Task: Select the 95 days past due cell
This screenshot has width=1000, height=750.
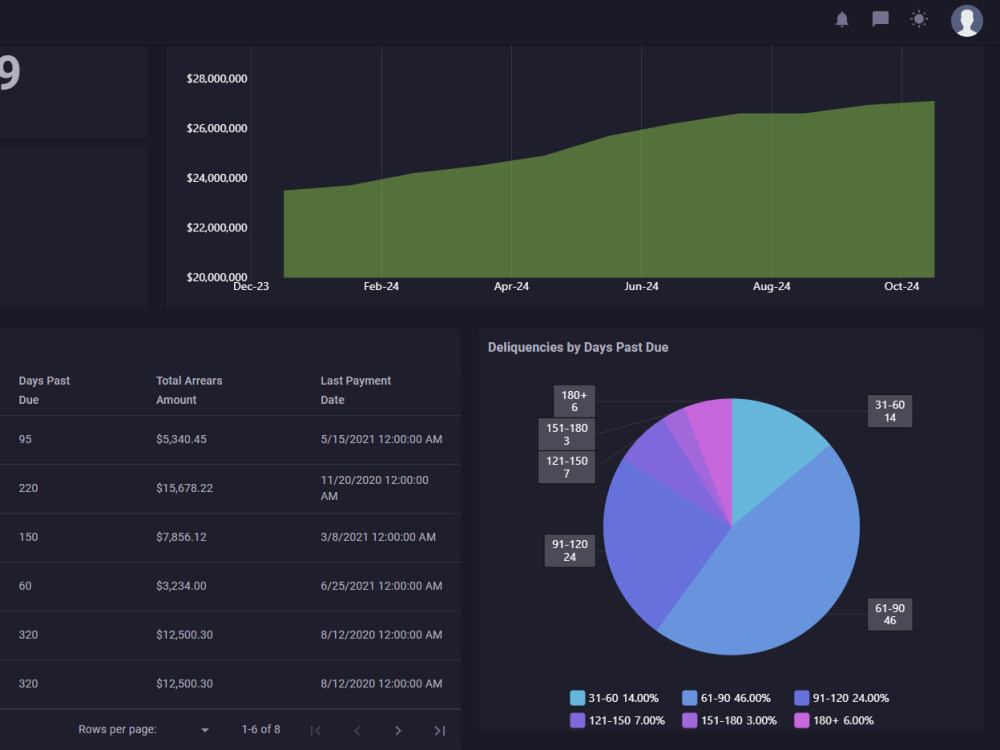Action: click(25, 439)
